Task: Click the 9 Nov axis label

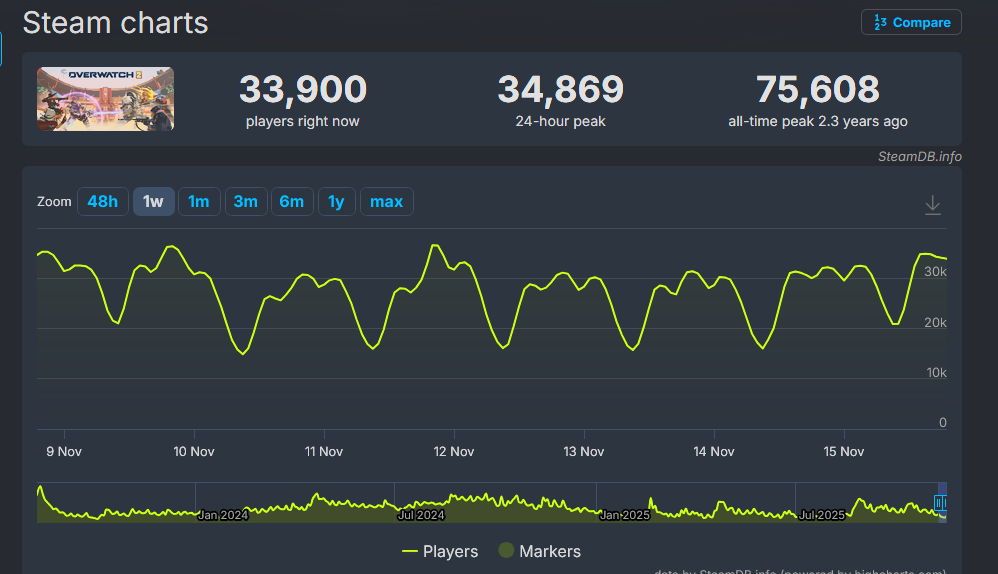Action: [64, 451]
